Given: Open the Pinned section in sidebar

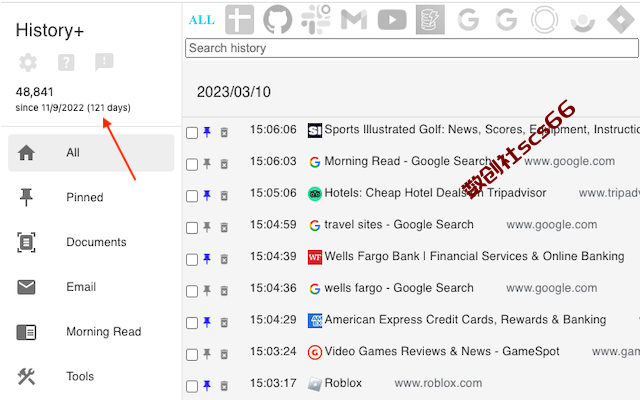Looking at the screenshot, I should point(91,197).
